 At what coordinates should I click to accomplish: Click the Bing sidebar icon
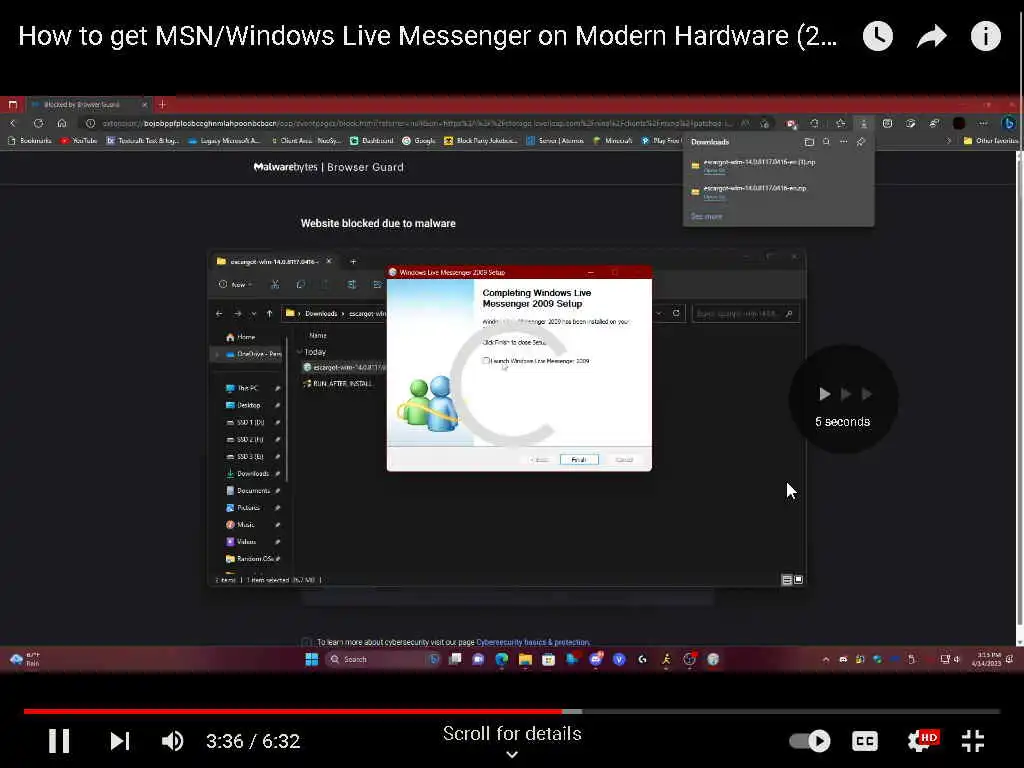pyautogui.click(x=1009, y=123)
